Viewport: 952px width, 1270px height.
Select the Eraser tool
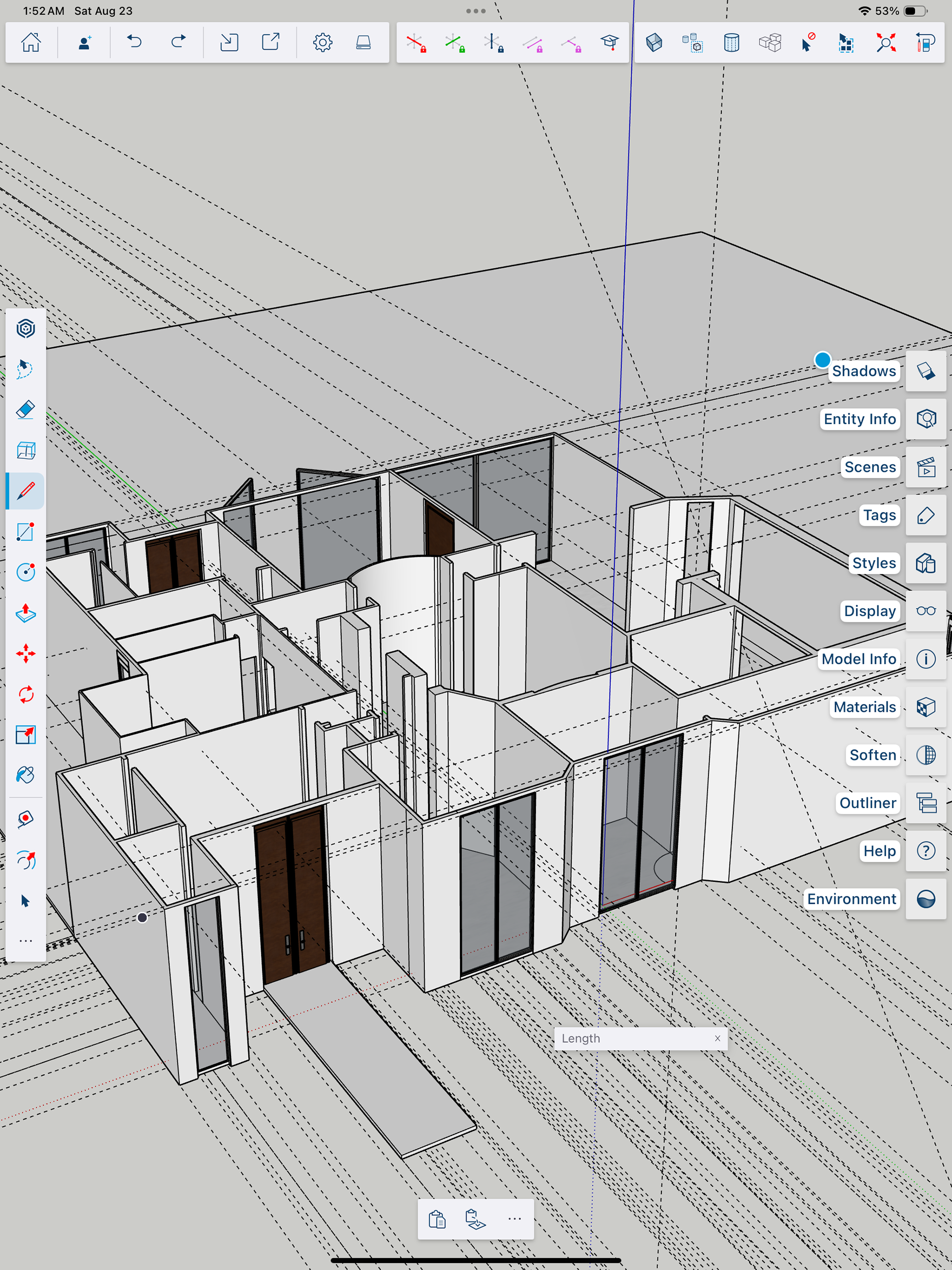25,410
